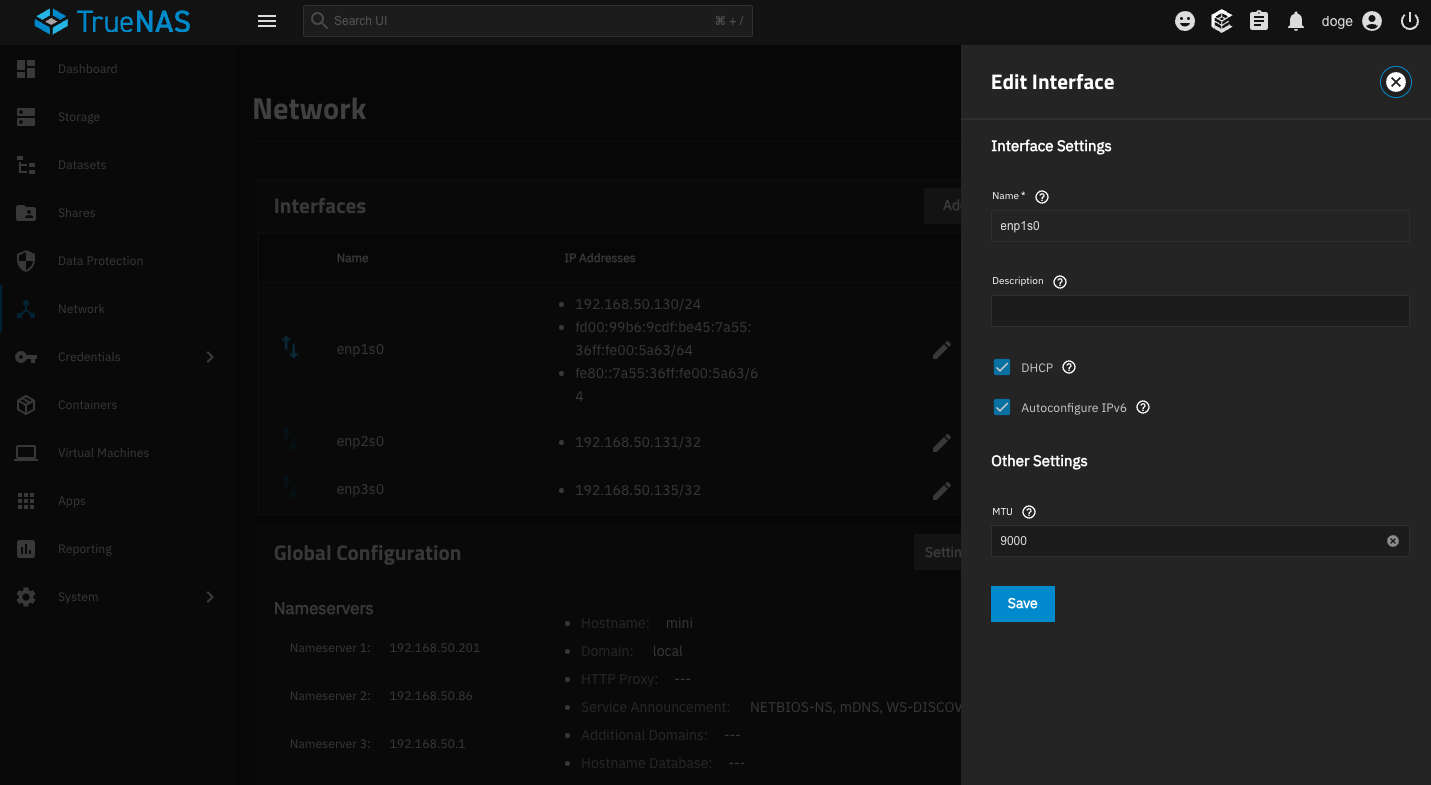The width and height of the screenshot is (1431, 785).
Task: Clear the MTU field with X icon
Action: point(1392,541)
